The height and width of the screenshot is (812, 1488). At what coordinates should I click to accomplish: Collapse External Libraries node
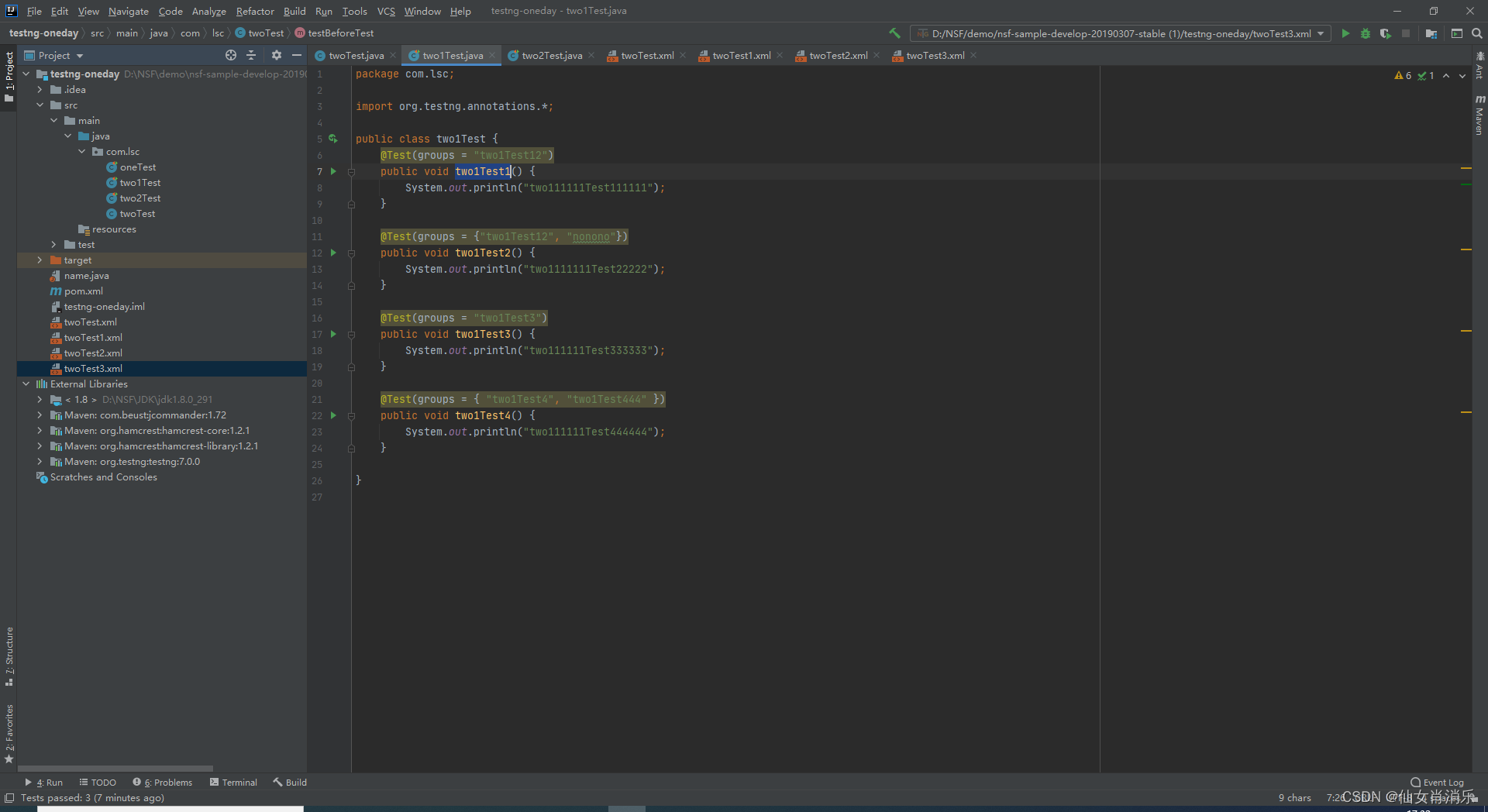pos(26,384)
